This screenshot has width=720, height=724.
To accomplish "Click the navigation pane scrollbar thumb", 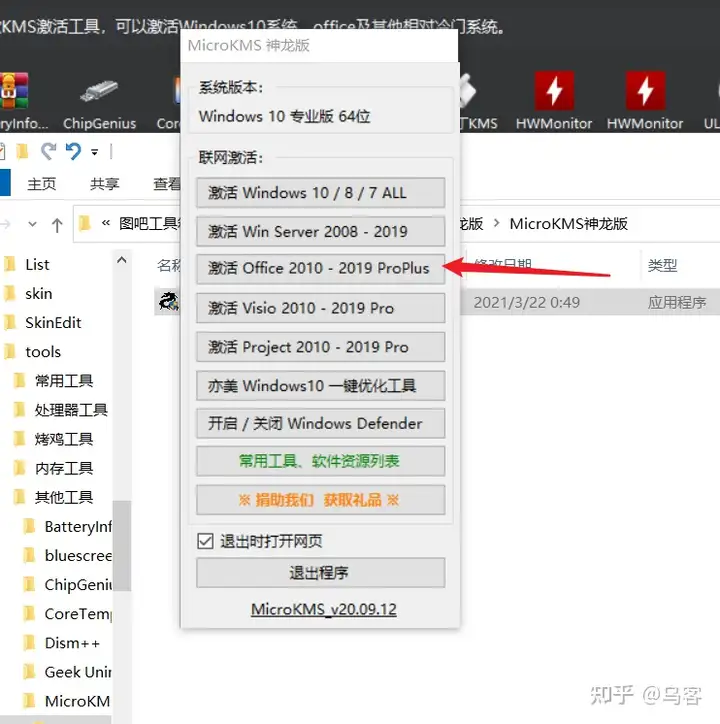I will tap(122, 545).
